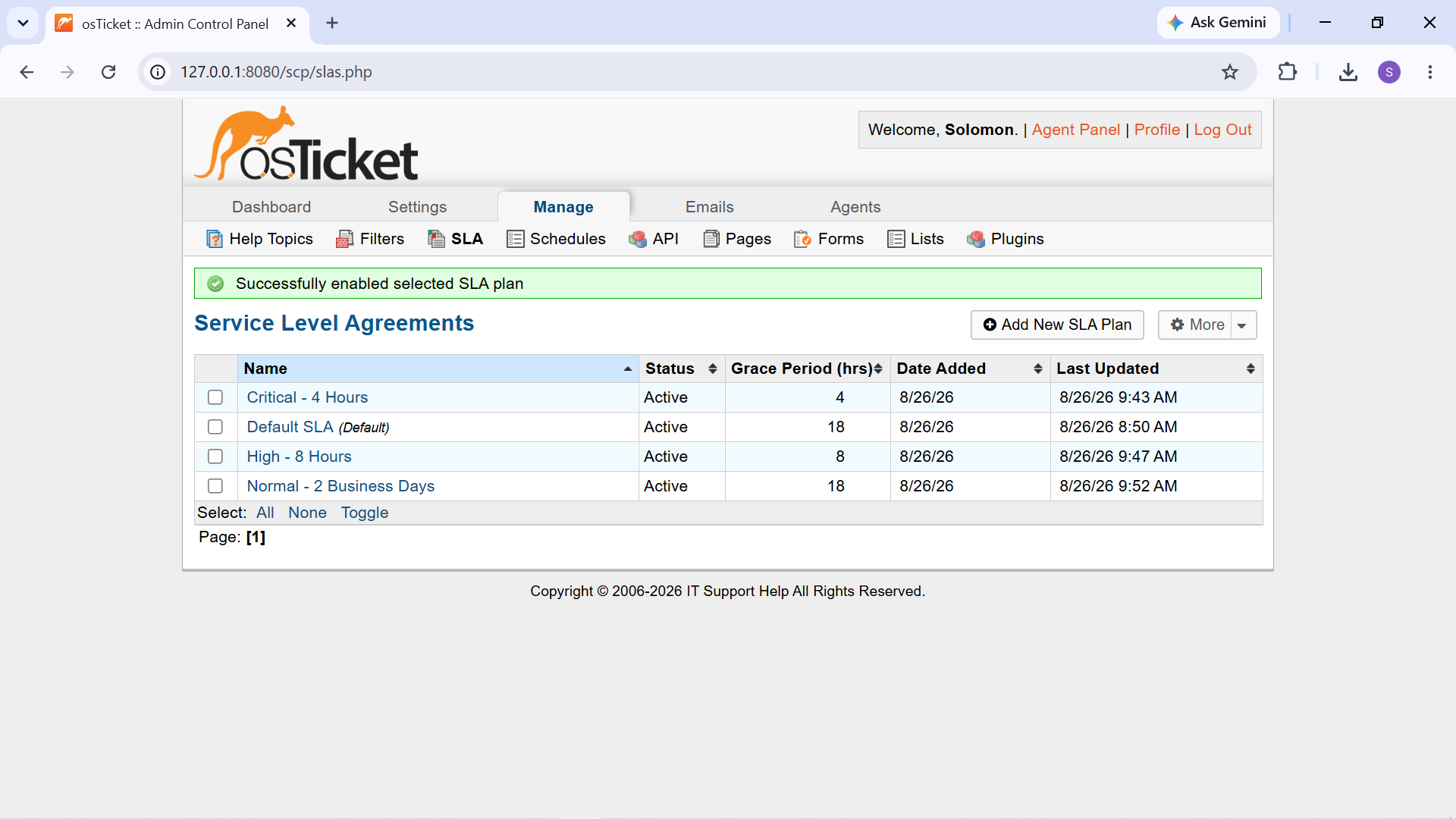This screenshot has height=819, width=1456.
Task: Open Help Topics icon in Manage submenu
Action: point(215,239)
